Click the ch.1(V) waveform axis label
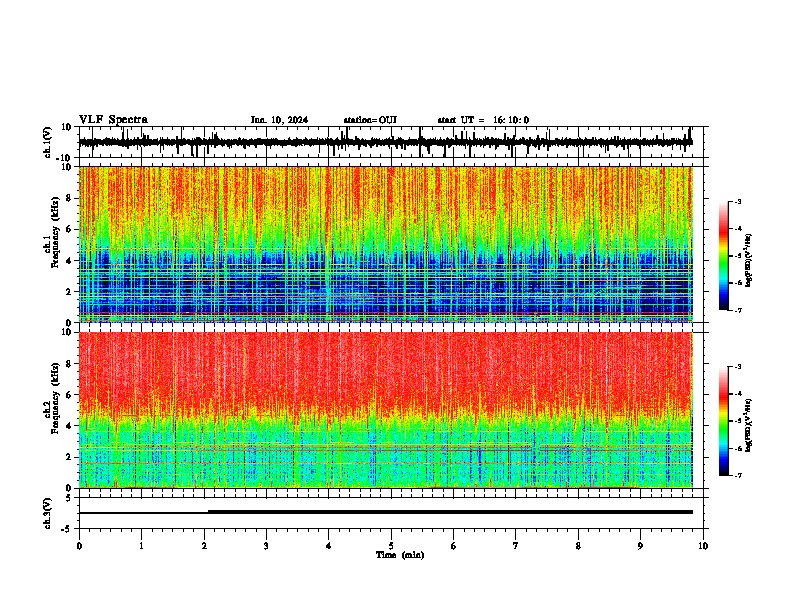This screenshot has height=612, width=792. point(48,142)
